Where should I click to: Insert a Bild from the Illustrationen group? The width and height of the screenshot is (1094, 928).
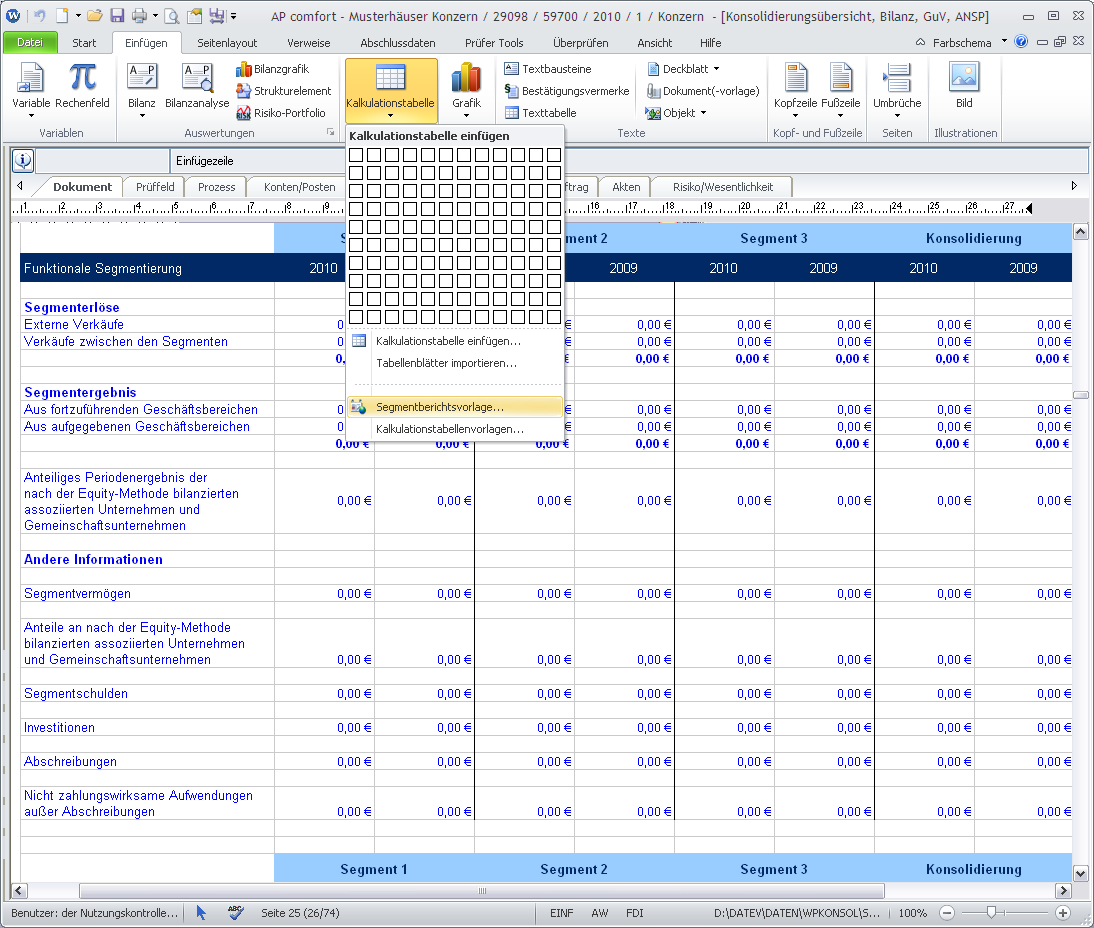[963, 79]
